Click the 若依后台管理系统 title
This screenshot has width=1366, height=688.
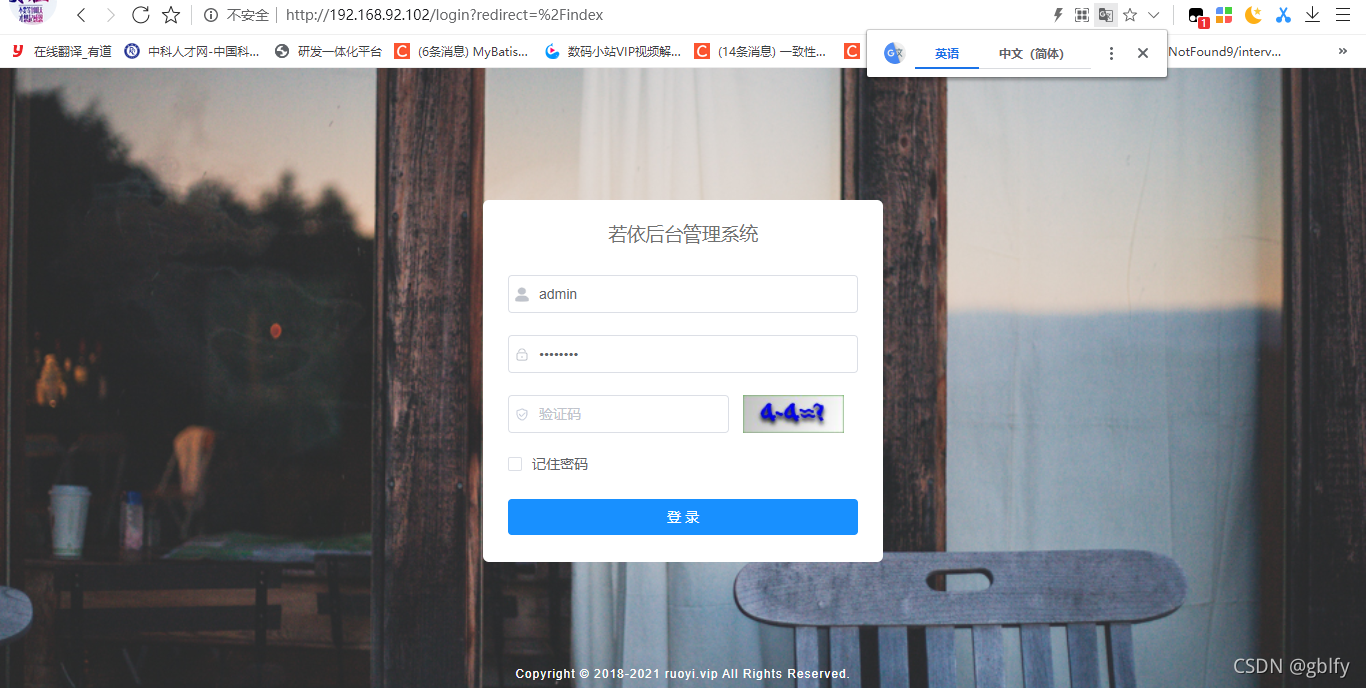tap(683, 235)
